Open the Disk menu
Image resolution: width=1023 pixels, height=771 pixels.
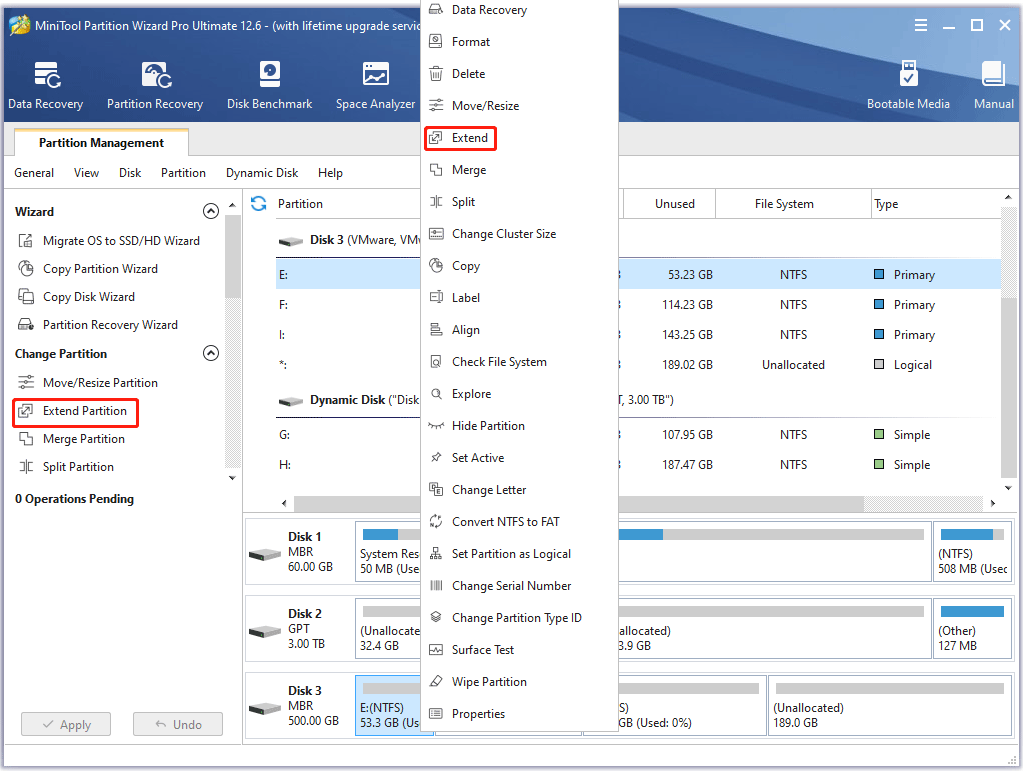pyautogui.click(x=130, y=173)
